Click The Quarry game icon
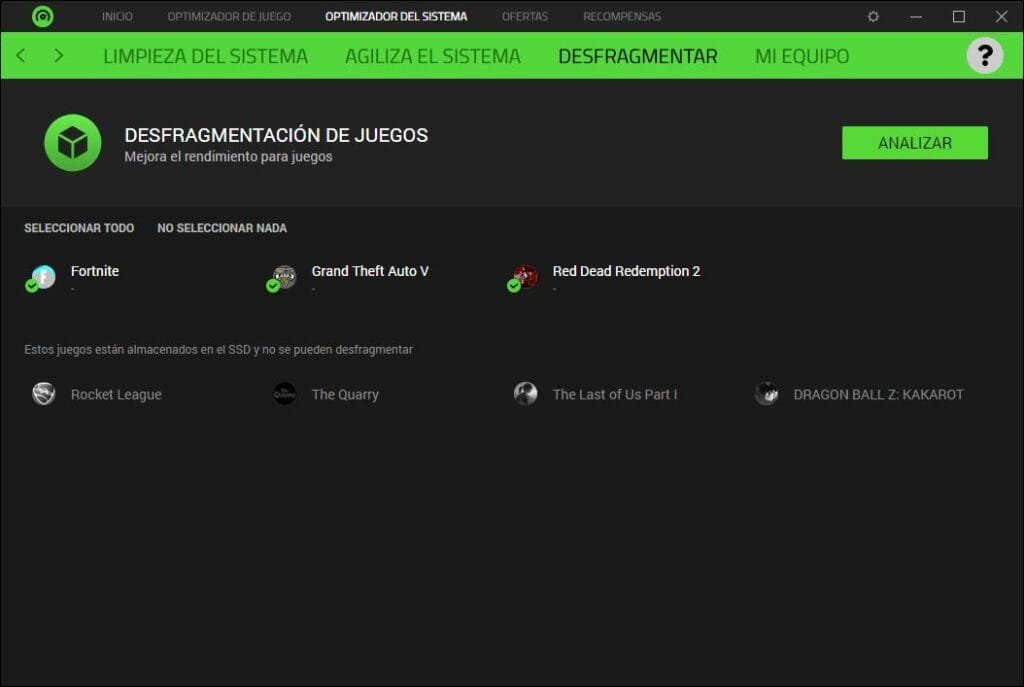 tap(284, 394)
